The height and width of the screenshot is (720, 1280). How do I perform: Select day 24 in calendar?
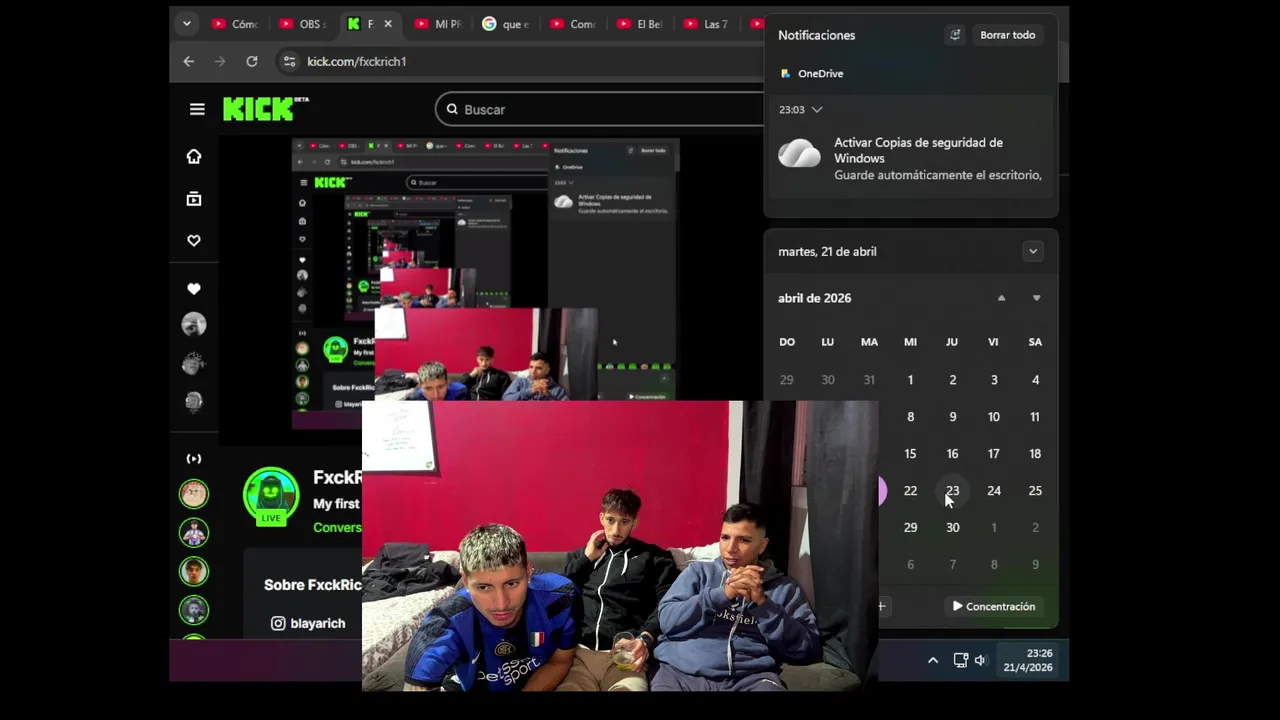click(993, 491)
